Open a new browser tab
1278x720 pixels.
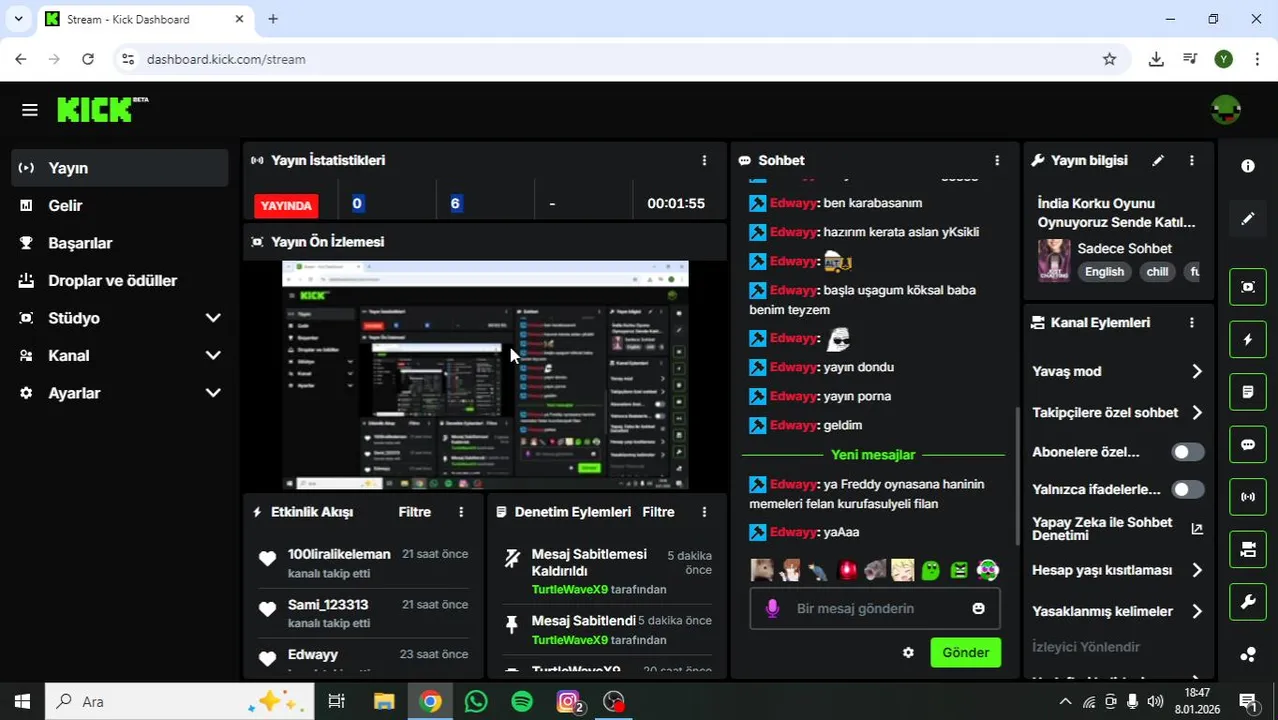click(273, 19)
